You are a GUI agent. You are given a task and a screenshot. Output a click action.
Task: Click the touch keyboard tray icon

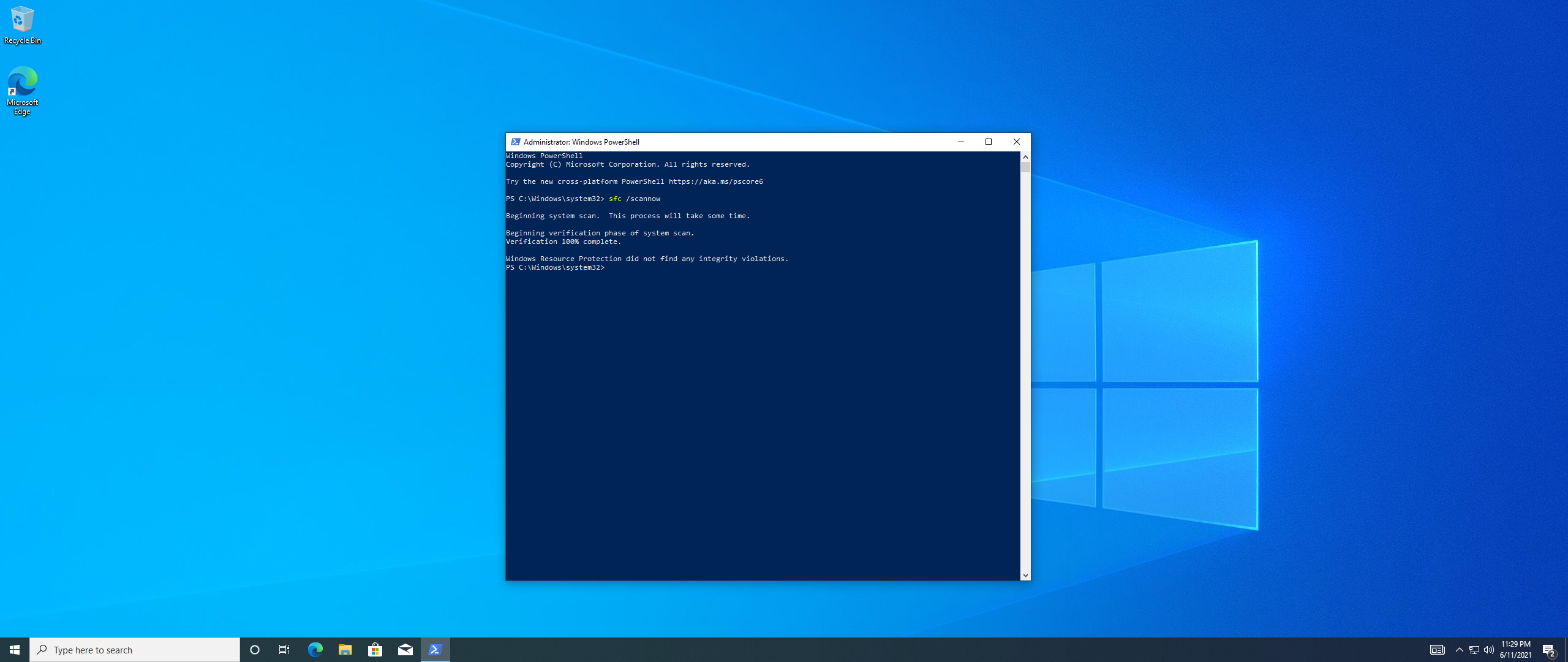click(x=1437, y=650)
